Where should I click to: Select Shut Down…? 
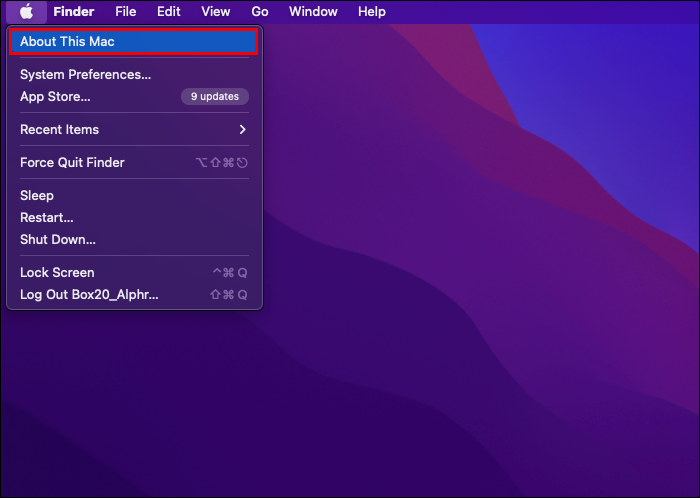(133, 240)
